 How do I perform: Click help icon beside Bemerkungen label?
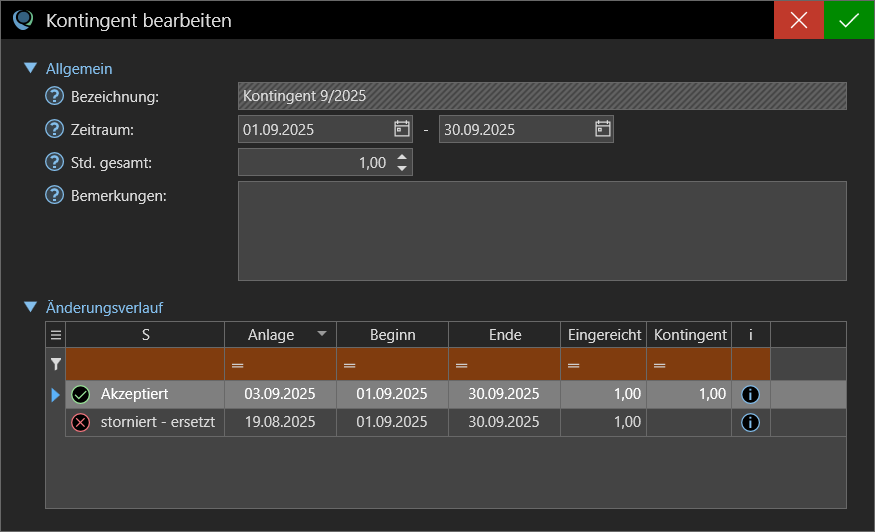[55, 194]
